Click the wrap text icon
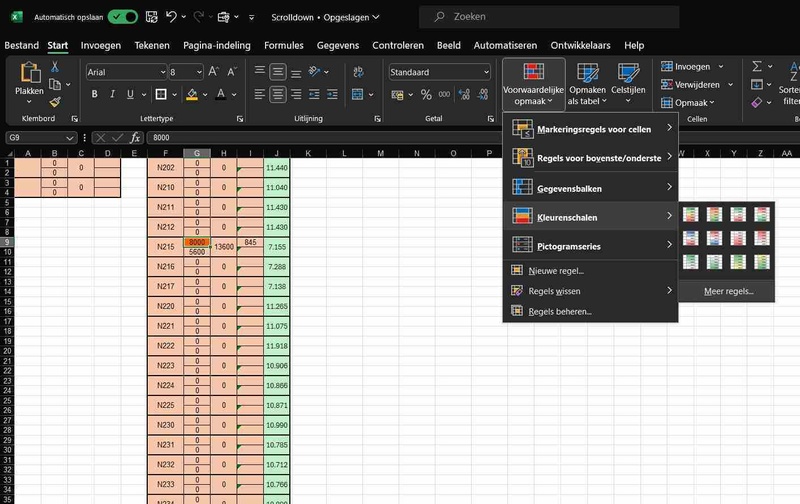 pos(358,71)
